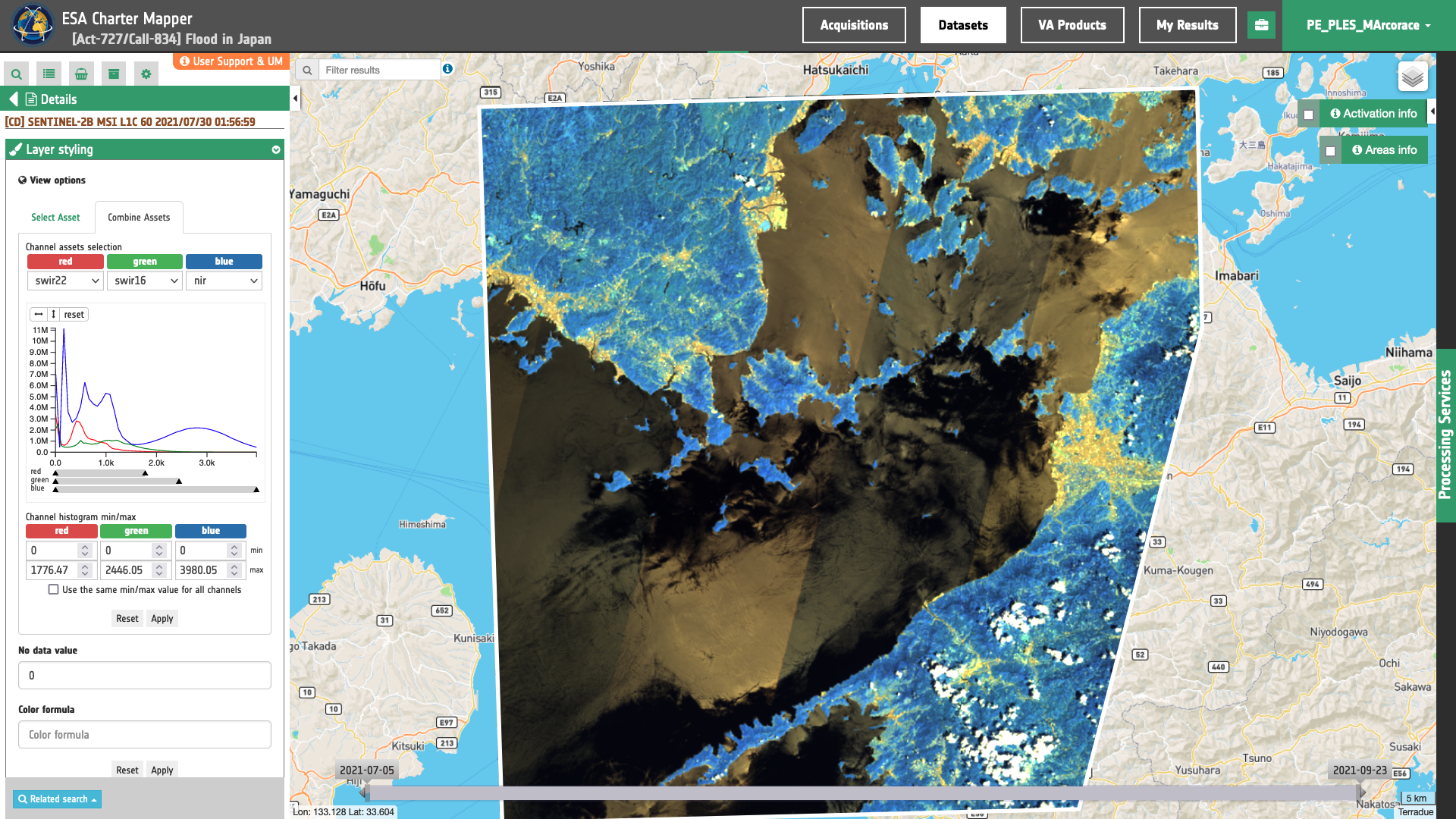Screen dimensions: 1456x819
Task: Click the green channel min stepper arrows
Action: [159, 551]
